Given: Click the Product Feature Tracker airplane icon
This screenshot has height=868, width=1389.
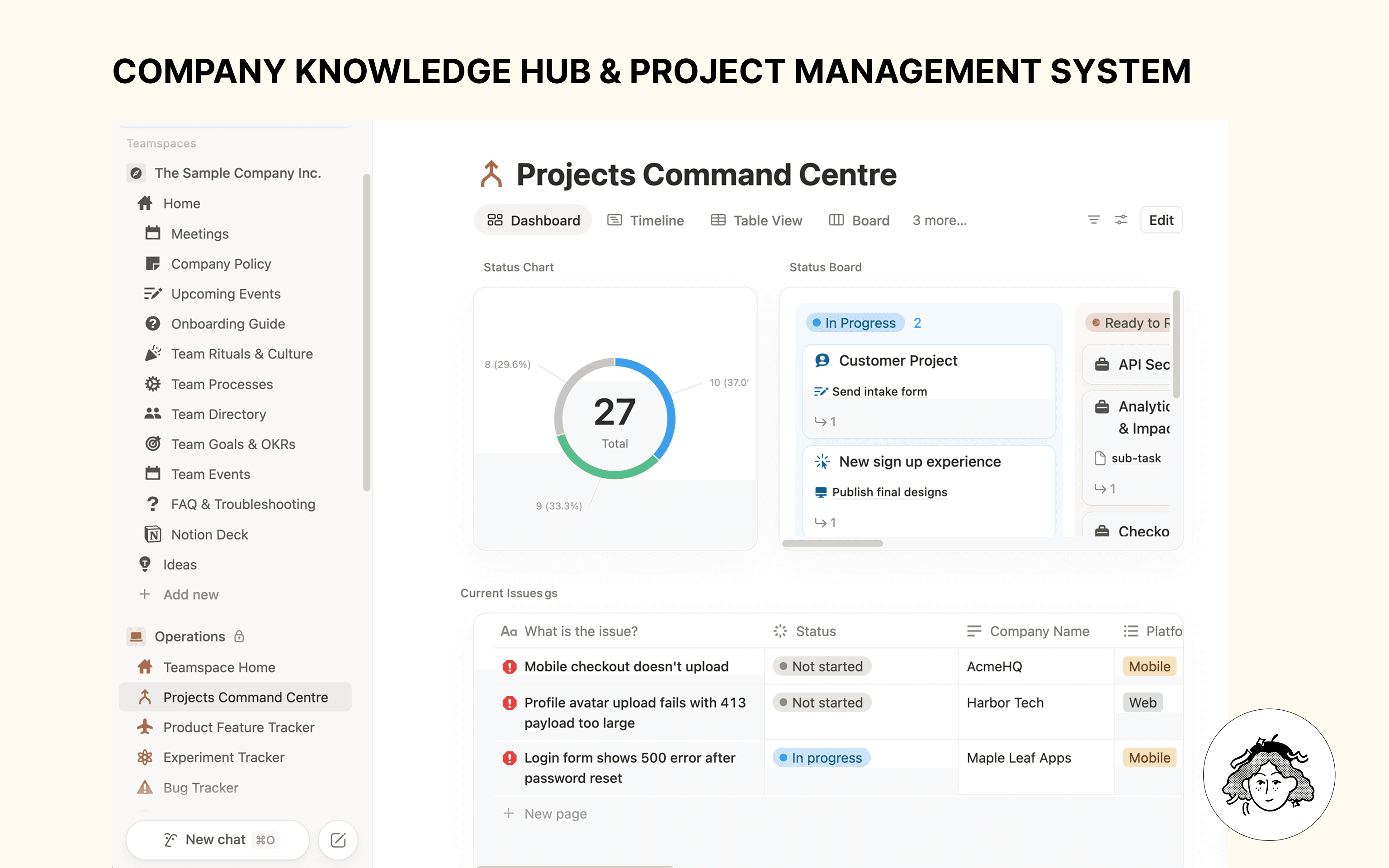Looking at the screenshot, I should point(145,727).
